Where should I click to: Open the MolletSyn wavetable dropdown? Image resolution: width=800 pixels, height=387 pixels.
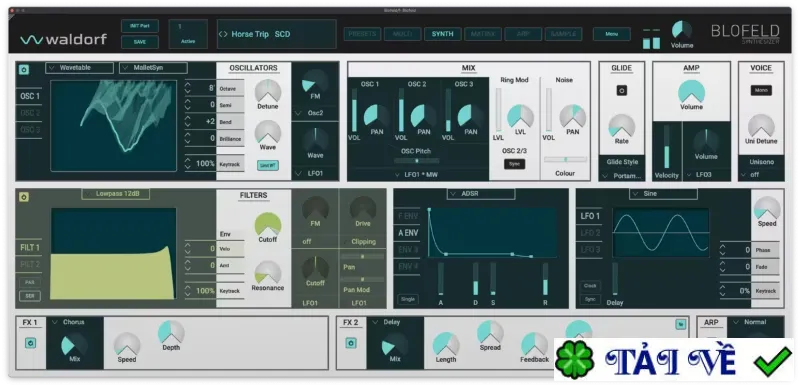[x=154, y=68]
